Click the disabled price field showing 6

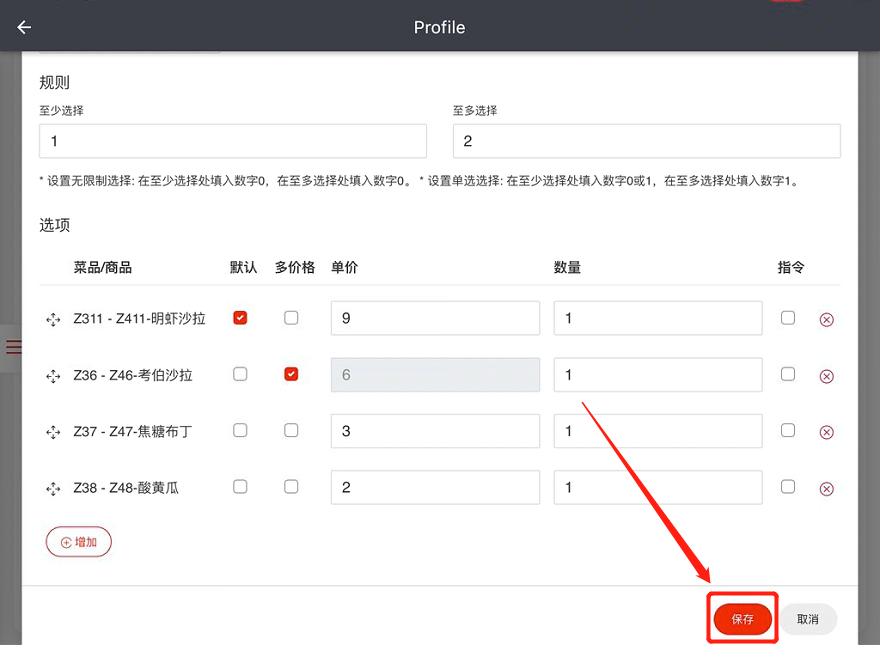point(436,374)
